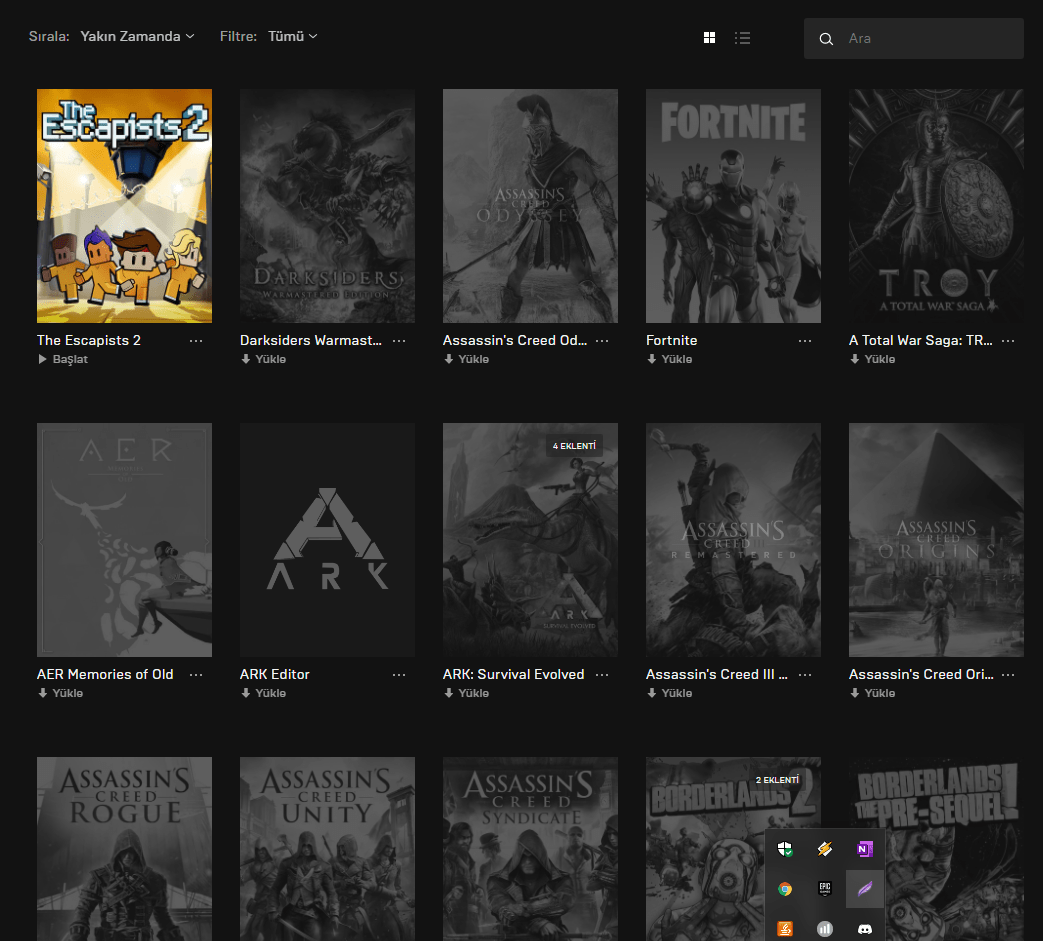Open options menu for Darksiders Warmastered
The height and width of the screenshot is (941, 1043).
398,340
